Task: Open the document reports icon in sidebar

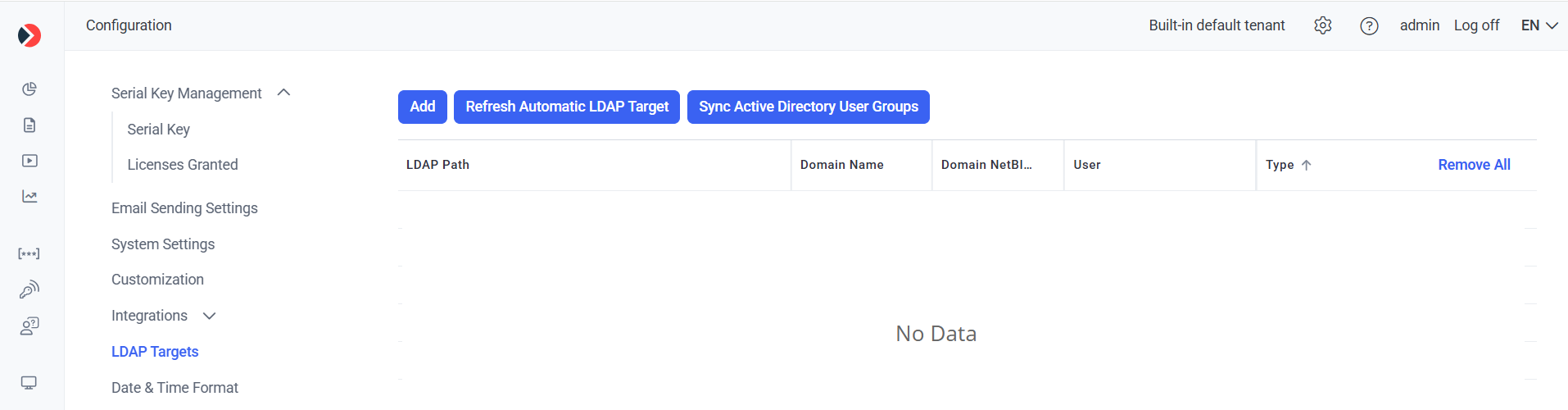Action: pos(29,125)
